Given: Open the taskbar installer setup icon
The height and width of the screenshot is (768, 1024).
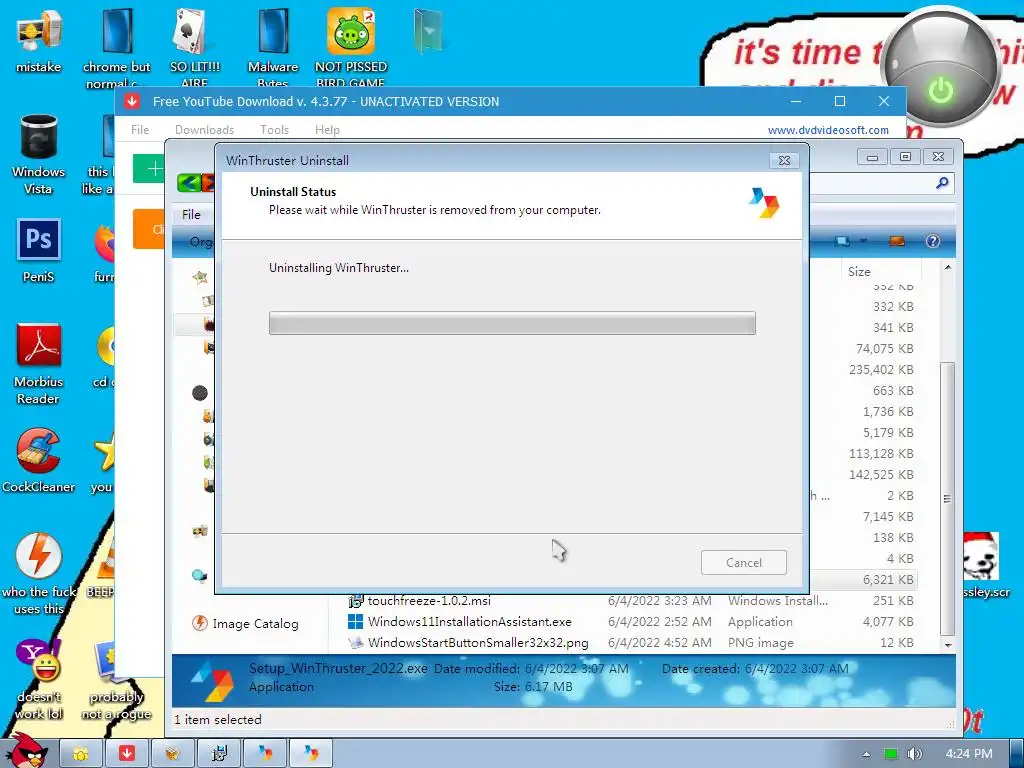Looking at the screenshot, I should (219, 754).
